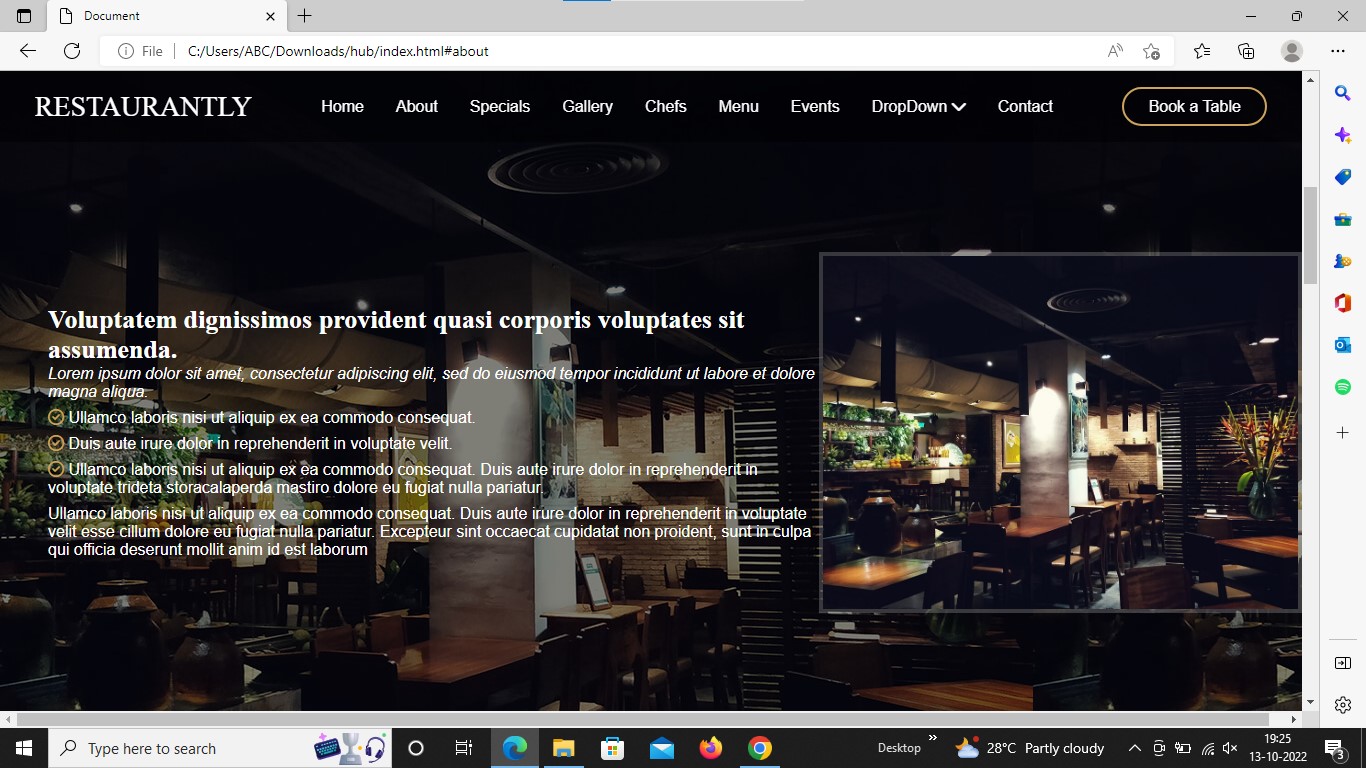Toggle Read aloud in the address bar
Screen dimensions: 1366x768
point(1113,51)
